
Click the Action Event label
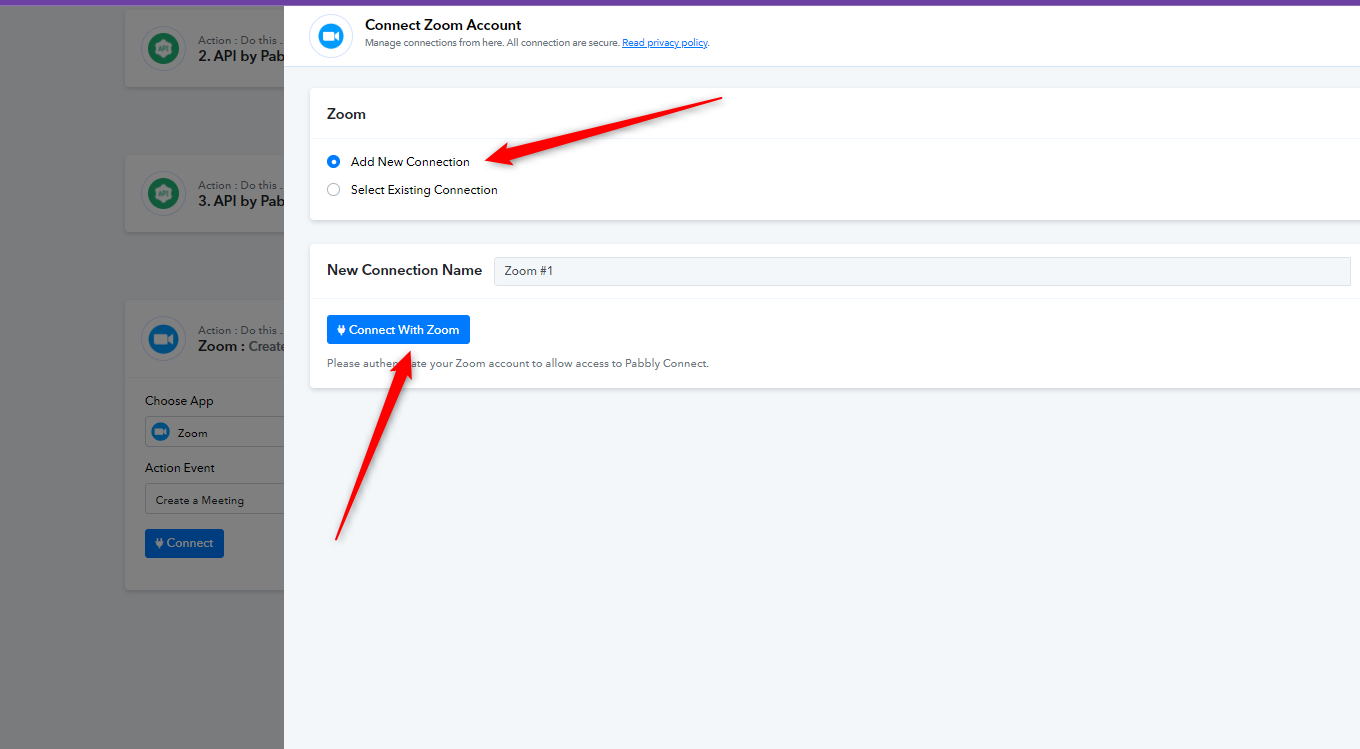tap(180, 468)
